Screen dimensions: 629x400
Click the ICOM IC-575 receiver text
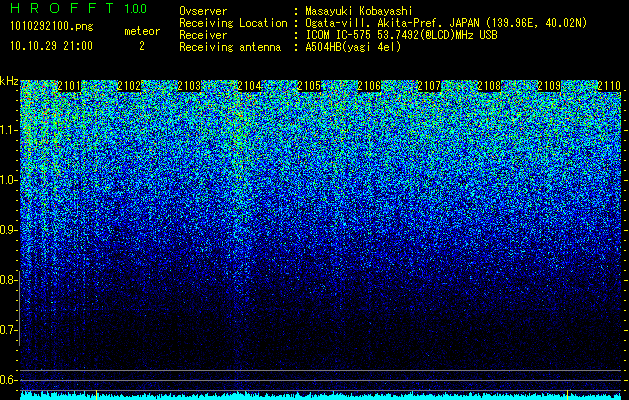point(401,35)
